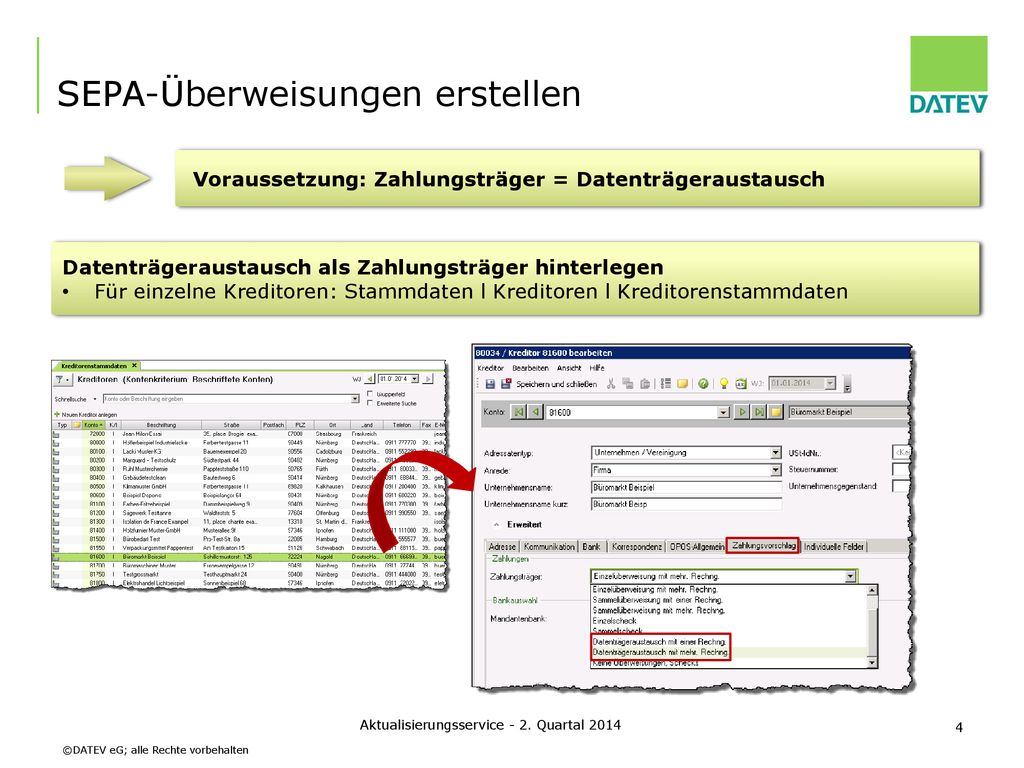Open the Schnellsuche field dropdown arrow
This screenshot has height=768, width=1024.
[x=355, y=398]
